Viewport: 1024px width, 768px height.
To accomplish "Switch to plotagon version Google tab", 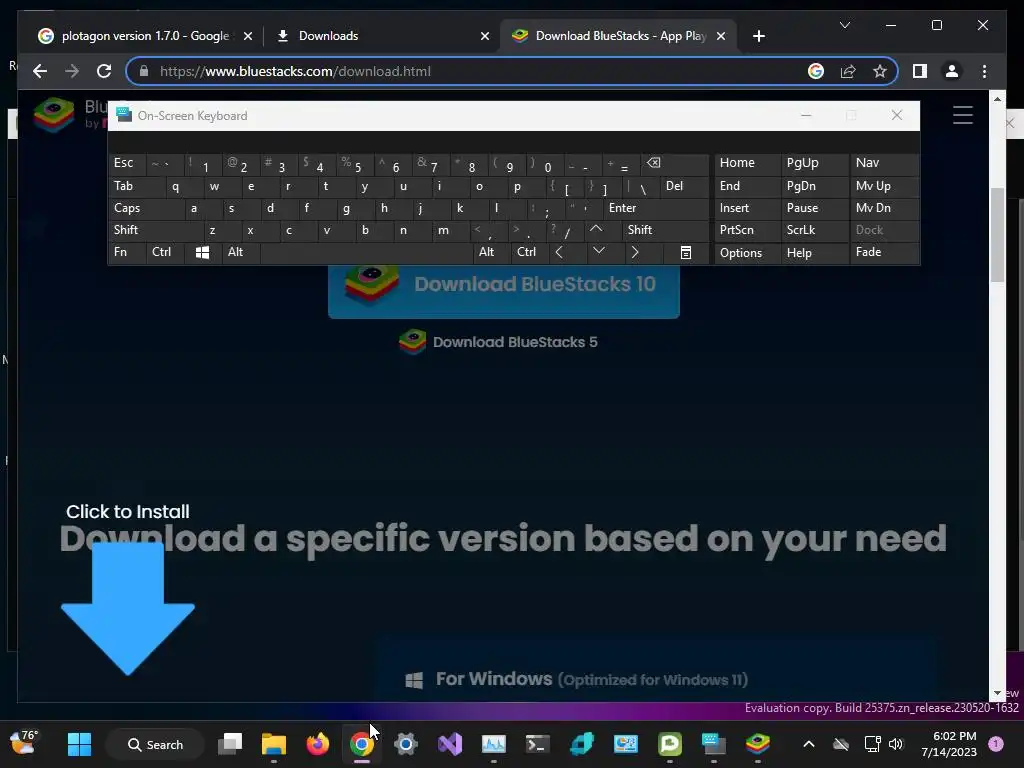I will 145,36.
